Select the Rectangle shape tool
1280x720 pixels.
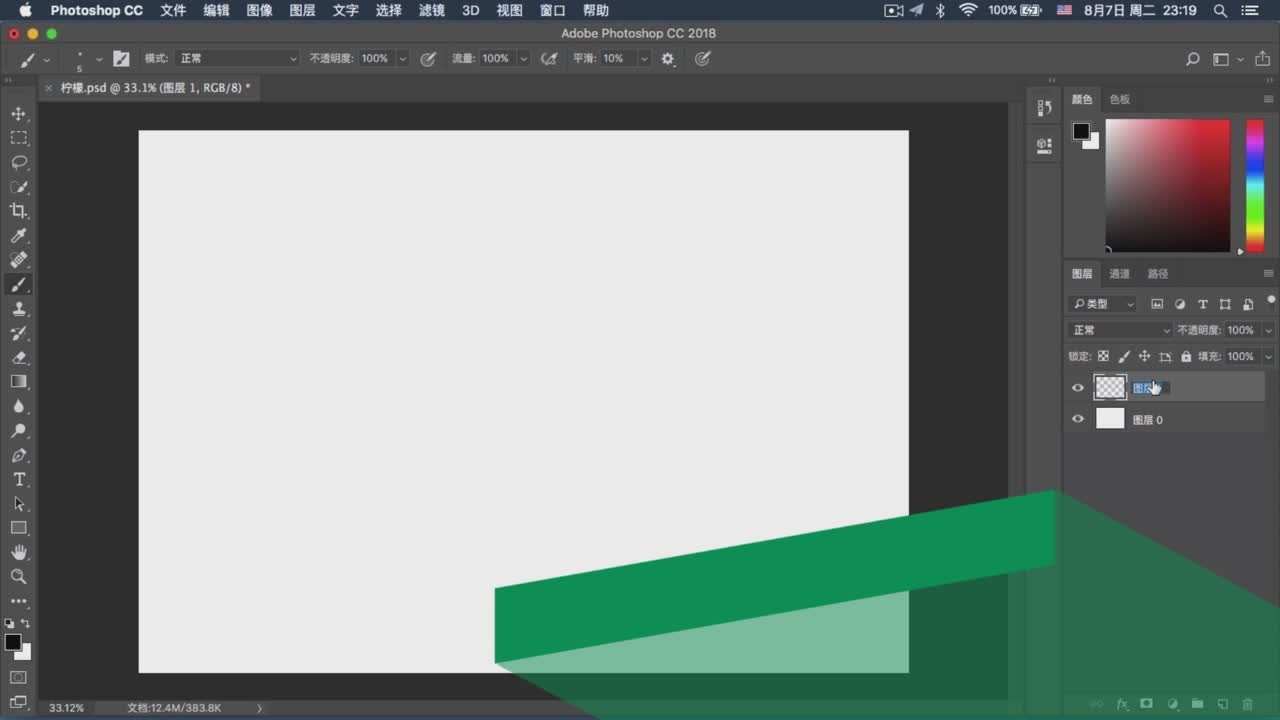pyautogui.click(x=19, y=528)
